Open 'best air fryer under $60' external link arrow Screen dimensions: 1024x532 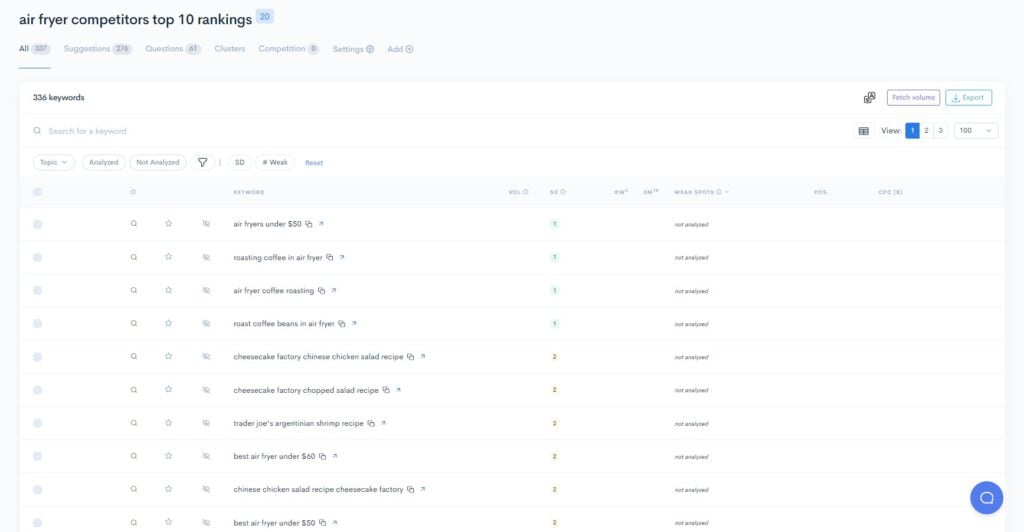click(335, 456)
